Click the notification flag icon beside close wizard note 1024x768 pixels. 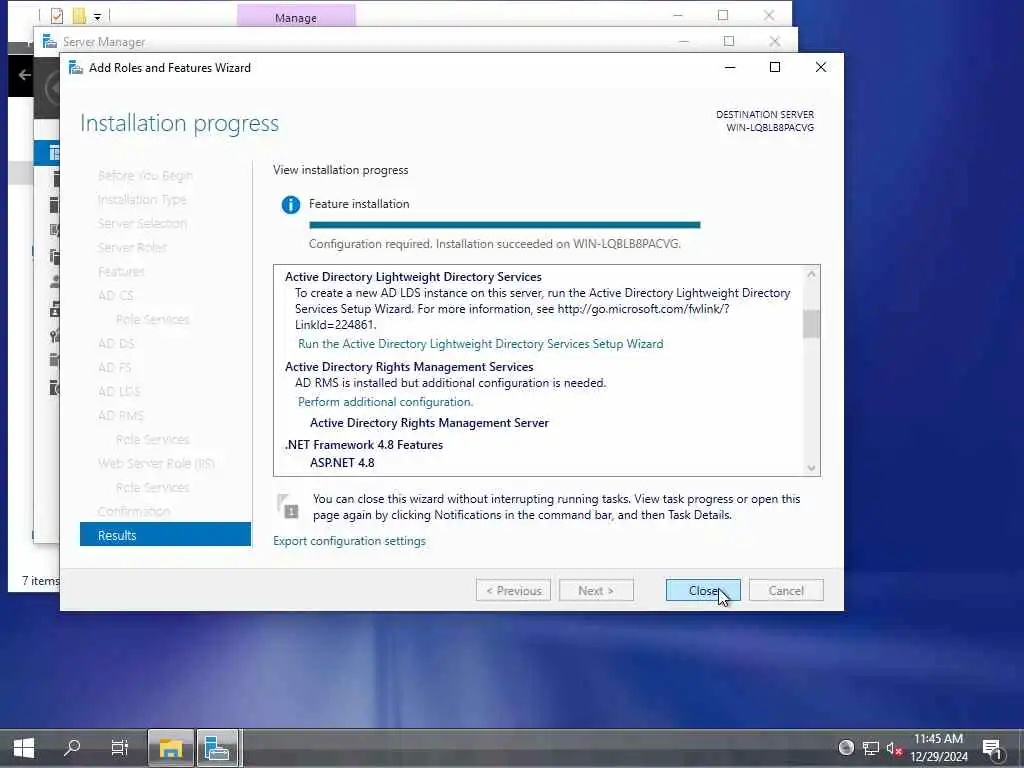click(288, 506)
